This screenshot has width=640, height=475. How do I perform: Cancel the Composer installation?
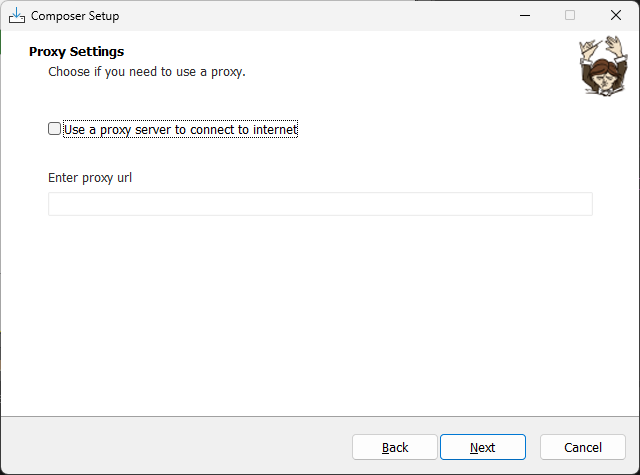click(x=583, y=447)
